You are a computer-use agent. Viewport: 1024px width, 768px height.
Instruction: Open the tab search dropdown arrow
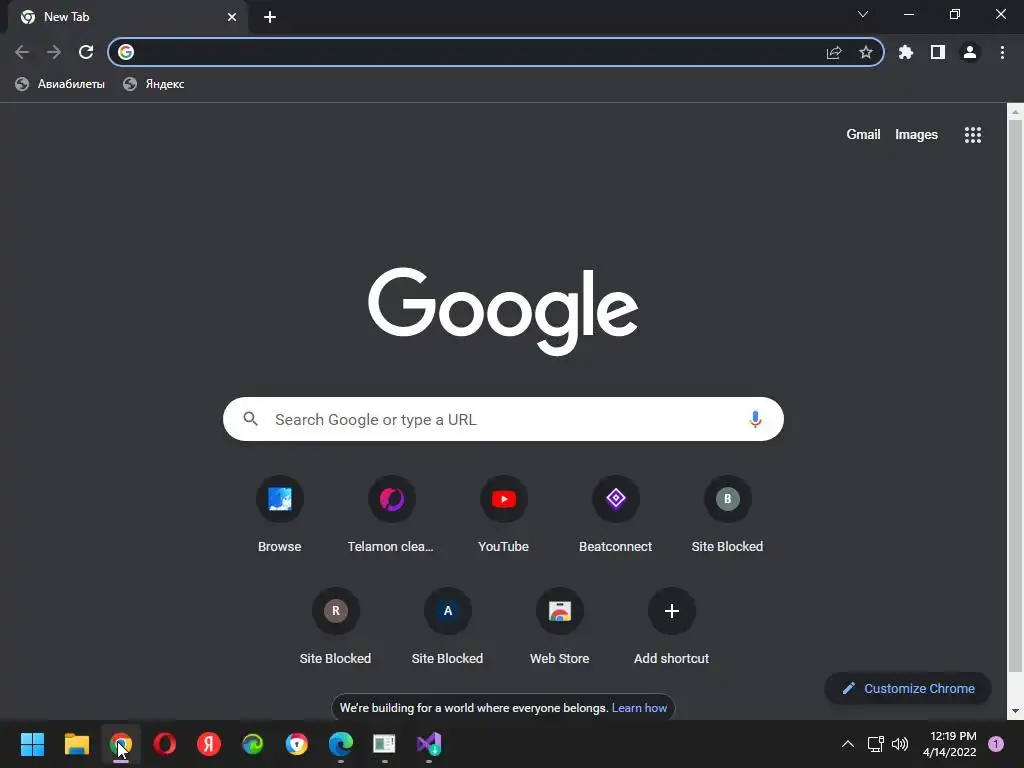coord(863,14)
